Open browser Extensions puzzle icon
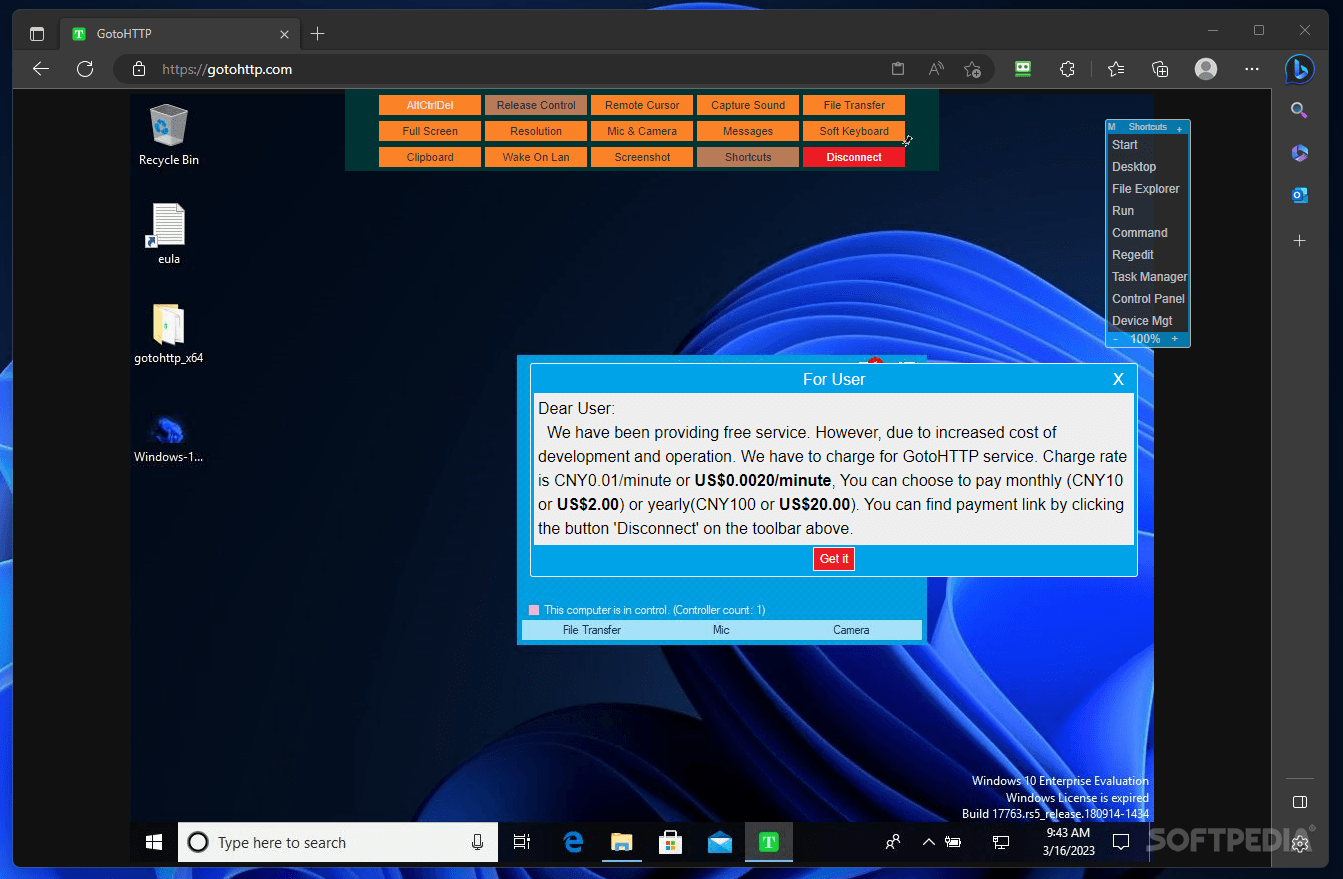The width and height of the screenshot is (1343, 879). pos(1067,69)
